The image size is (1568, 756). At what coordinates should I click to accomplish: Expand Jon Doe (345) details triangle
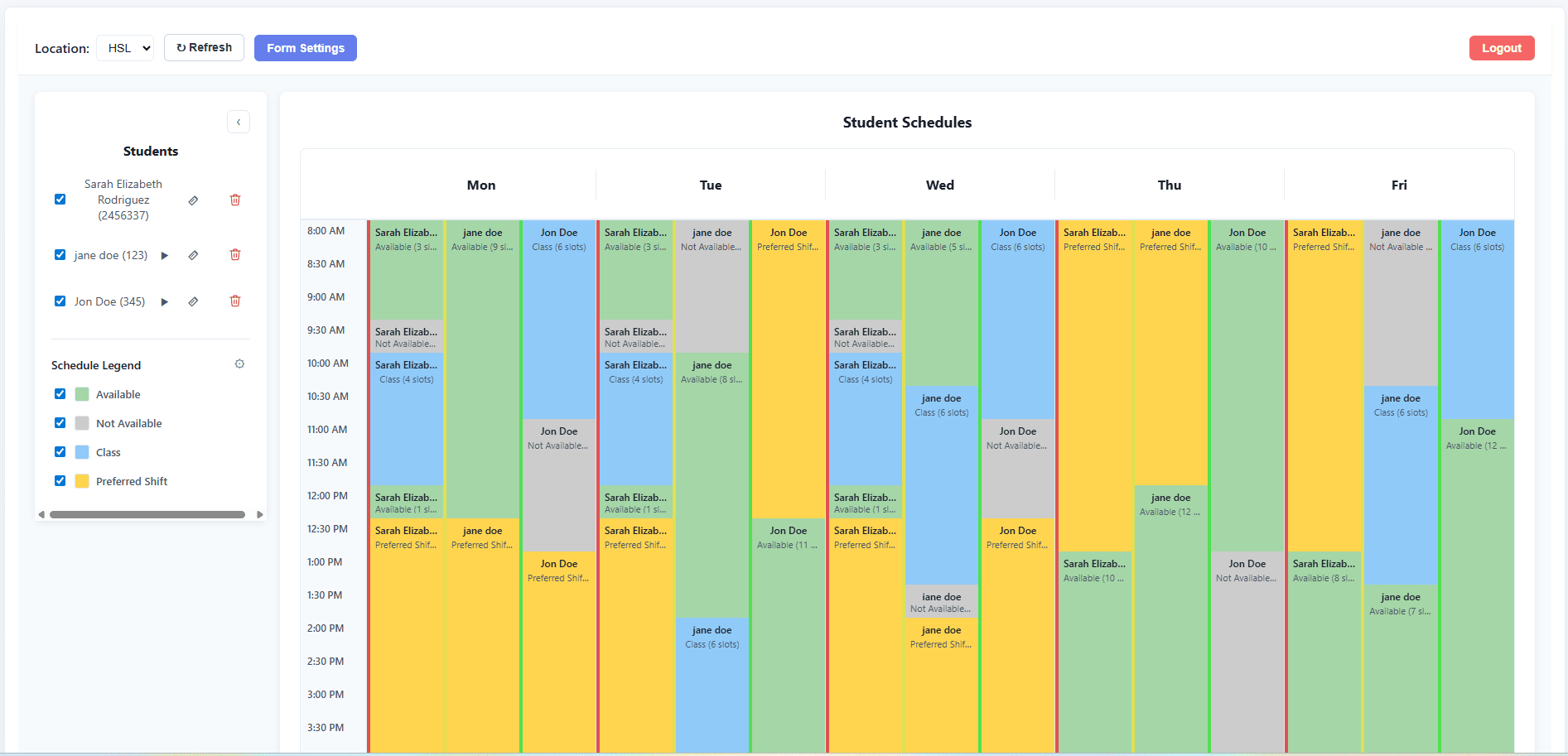165,302
